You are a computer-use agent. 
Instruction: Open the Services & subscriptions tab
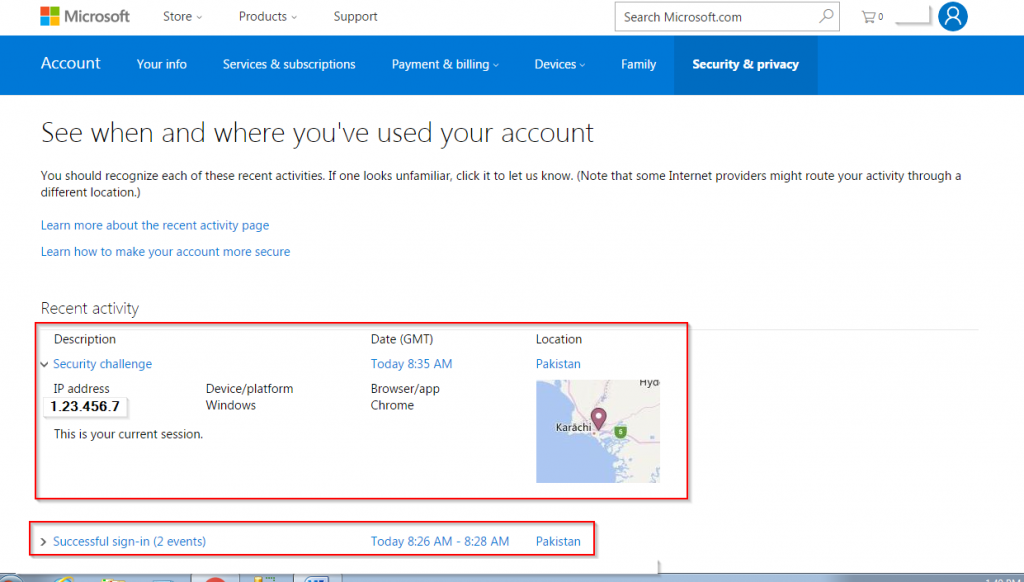point(289,65)
